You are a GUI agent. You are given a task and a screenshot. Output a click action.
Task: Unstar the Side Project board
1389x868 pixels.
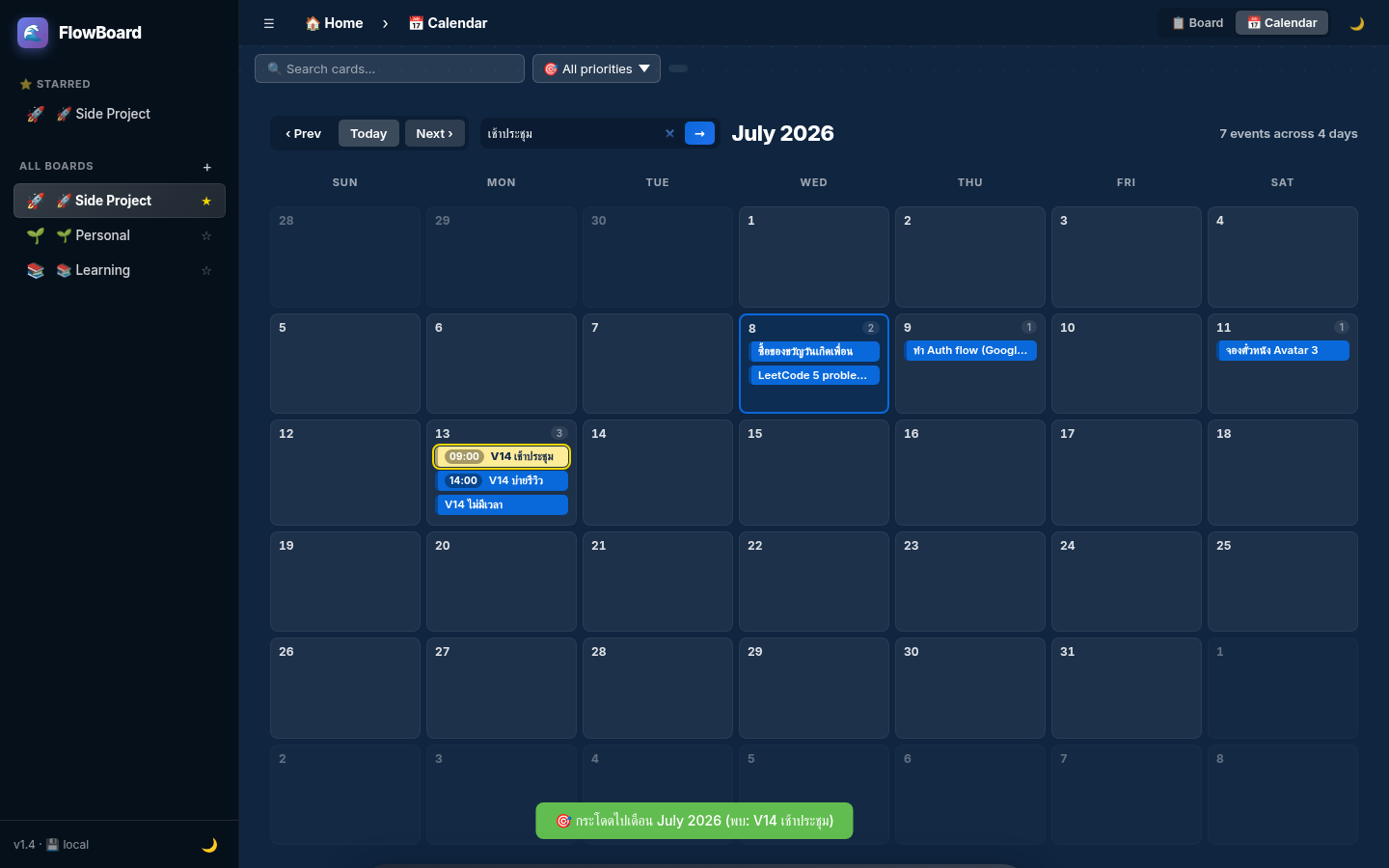coord(205,201)
